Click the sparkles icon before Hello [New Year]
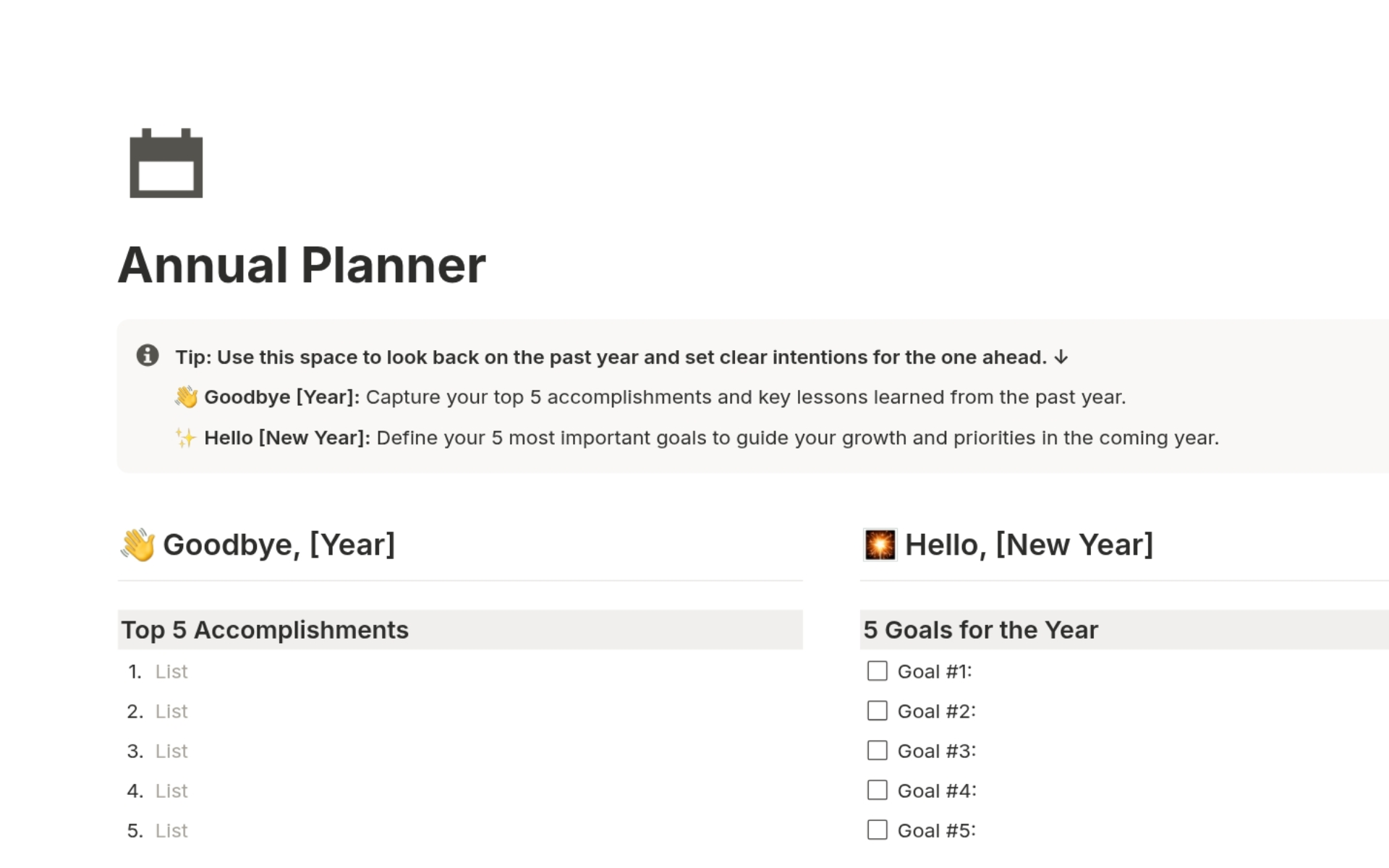The image size is (1389, 868). (187, 437)
